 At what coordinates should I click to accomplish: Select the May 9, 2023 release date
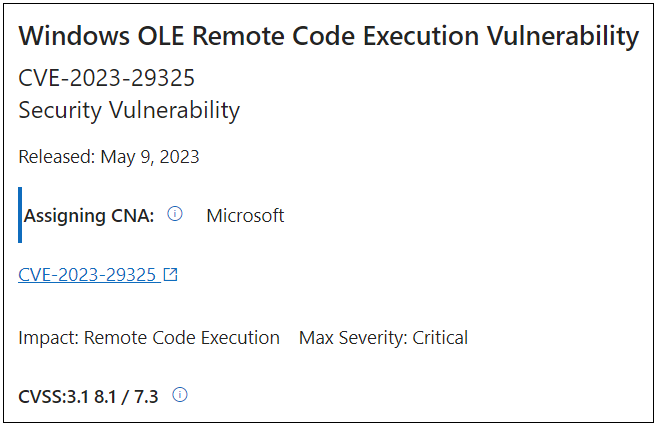(x=150, y=157)
